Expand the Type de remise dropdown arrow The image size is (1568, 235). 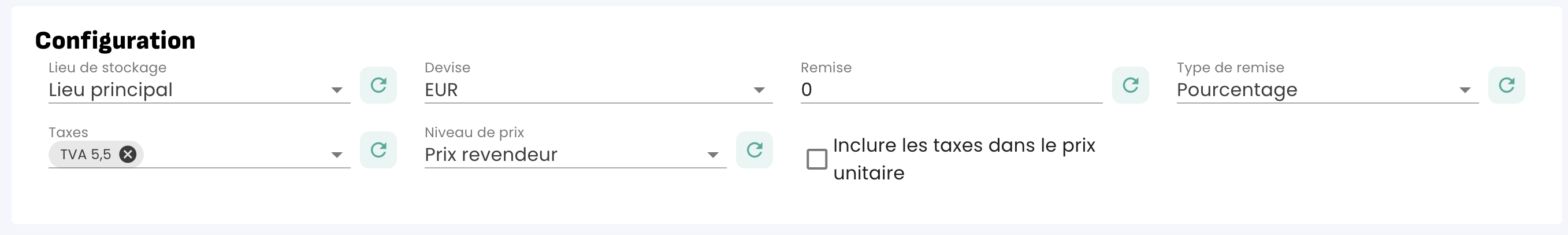pyautogui.click(x=1465, y=90)
